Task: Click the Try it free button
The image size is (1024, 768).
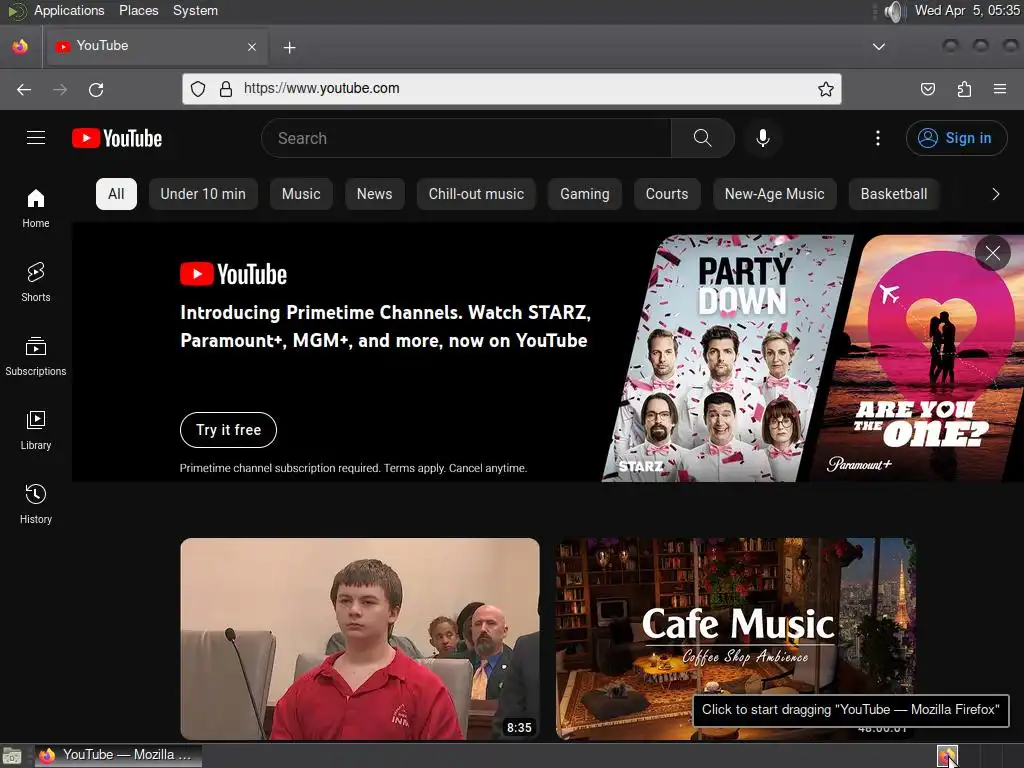Action: tap(229, 430)
